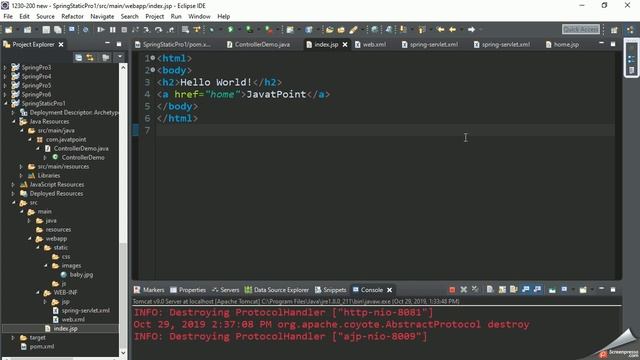Click the debug Terminate (stop) toolbar icon

coord(124,29)
